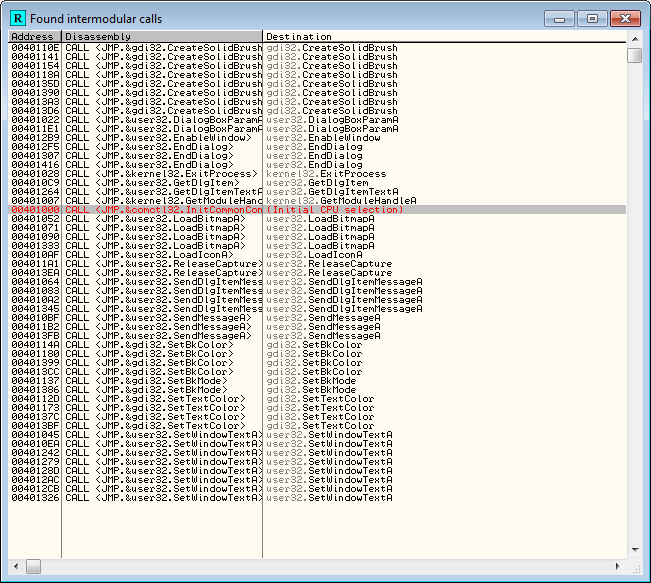Select the GetDlgItem call at 004010C9
Viewport: 651px width, 583px height.
[x=317, y=183]
